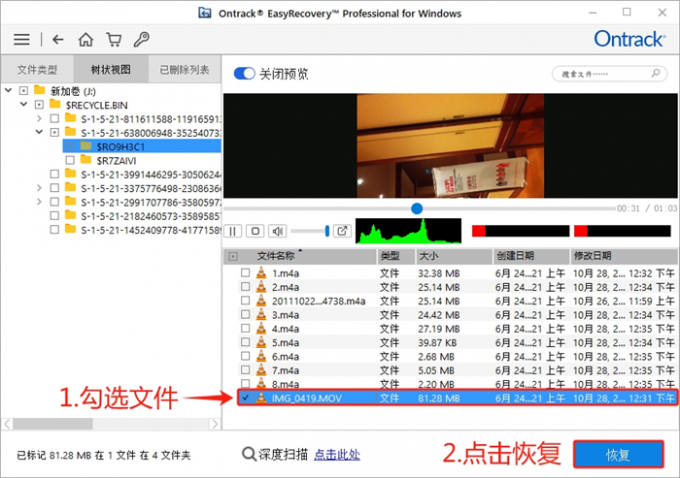This screenshot has height=478, width=680.
Task: Select the S-1-5-21-2182460573 folder
Action: pyautogui.click(x=150, y=216)
